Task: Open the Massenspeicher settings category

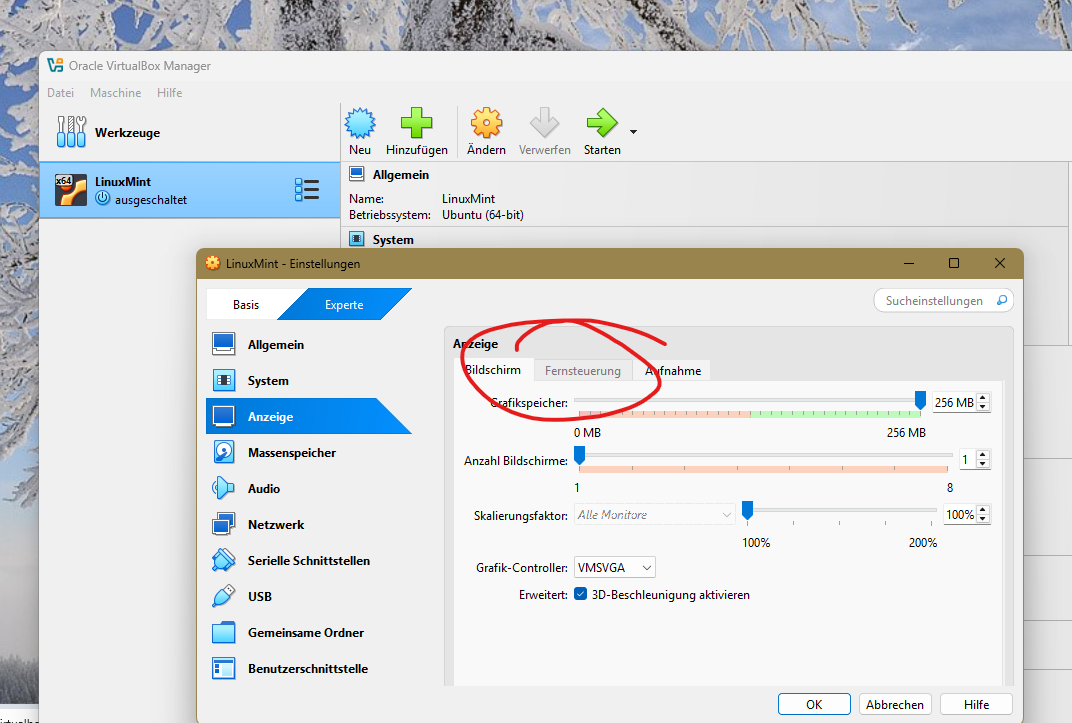Action: 308,452
